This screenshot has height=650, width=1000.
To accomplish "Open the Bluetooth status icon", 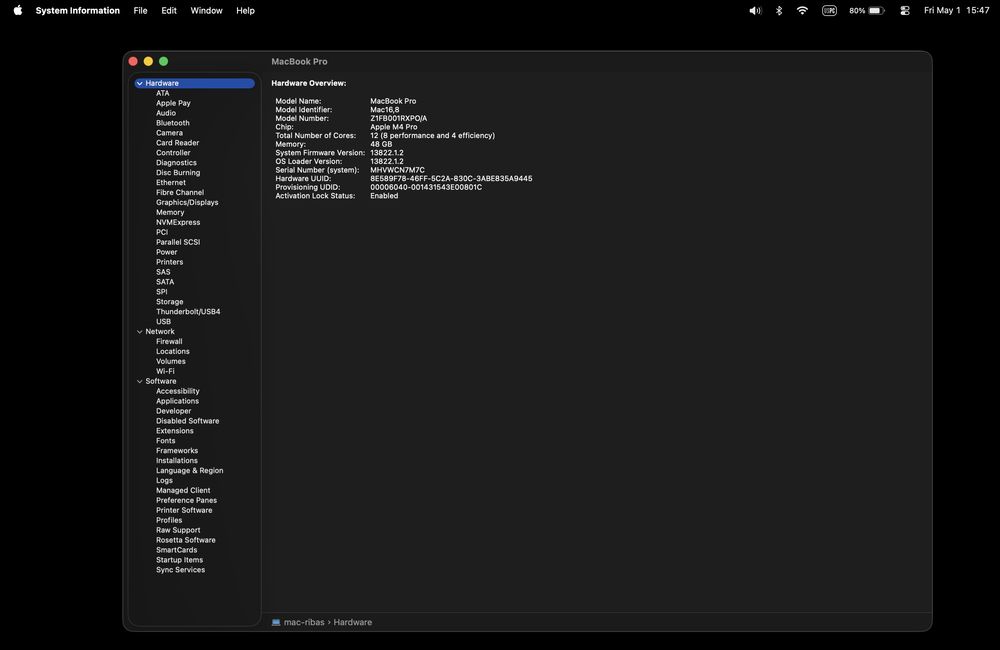I will coord(779,10).
